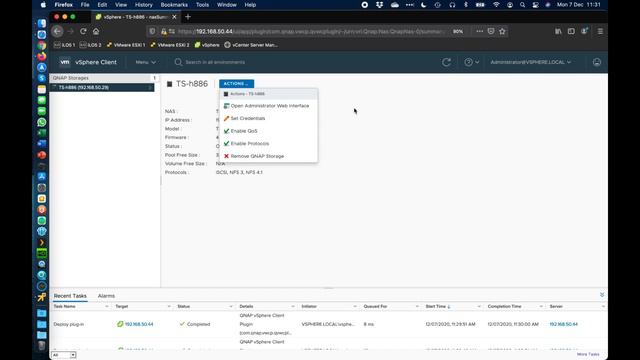This screenshot has width=640, height=360.
Task: Open the page actions three-dot menu
Action: pos(480,31)
